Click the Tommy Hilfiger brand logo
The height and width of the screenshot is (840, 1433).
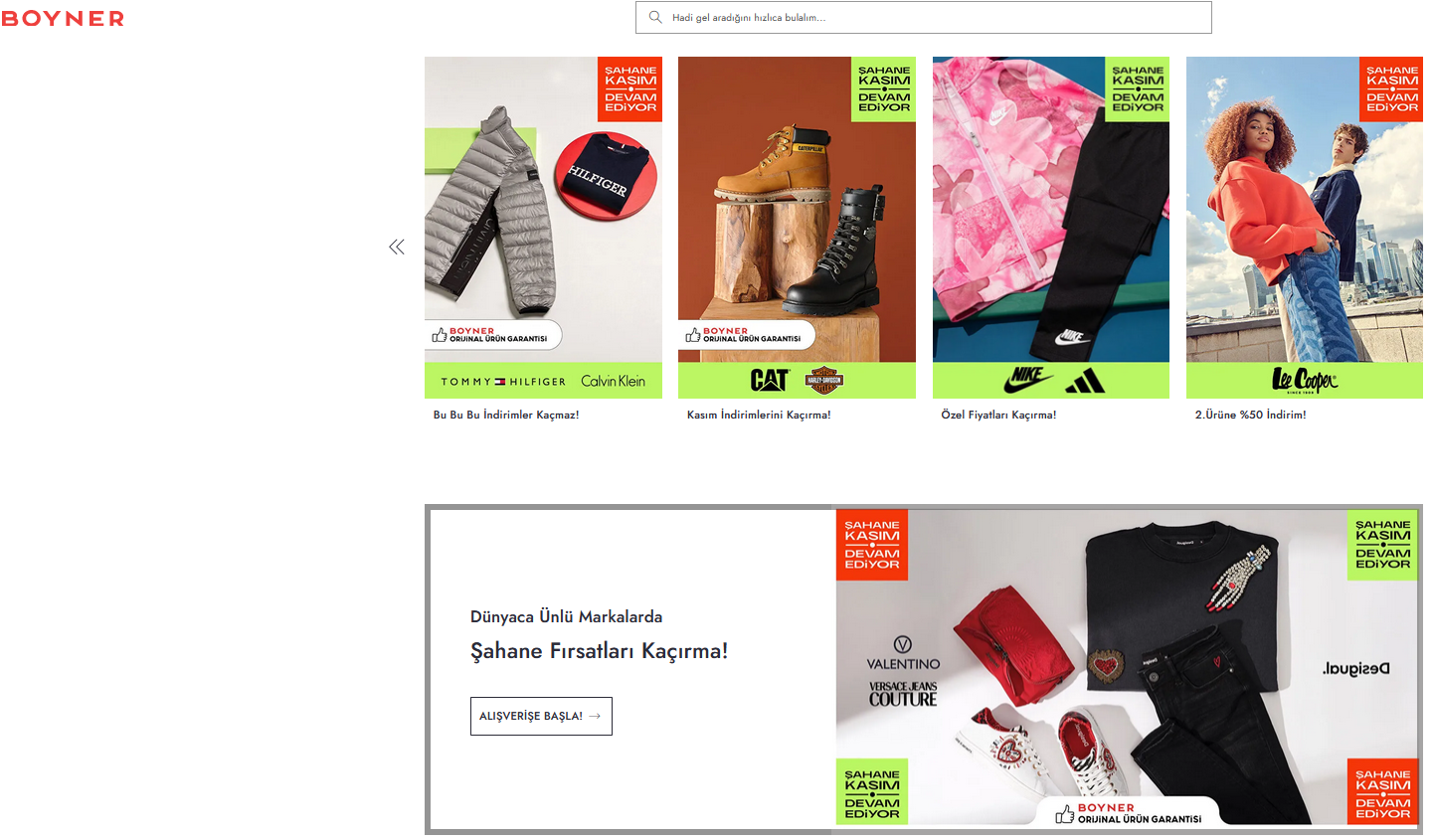click(503, 382)
